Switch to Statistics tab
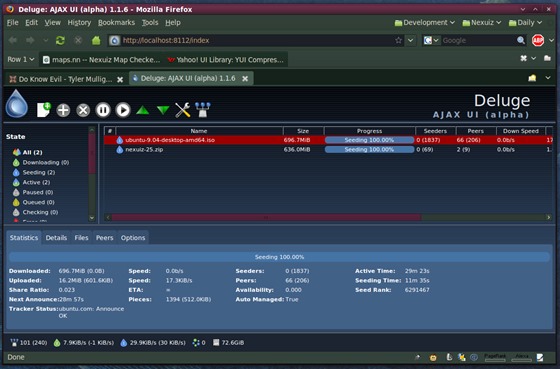The width and height of the screenshot is (560, 369). tap(24, 238)
